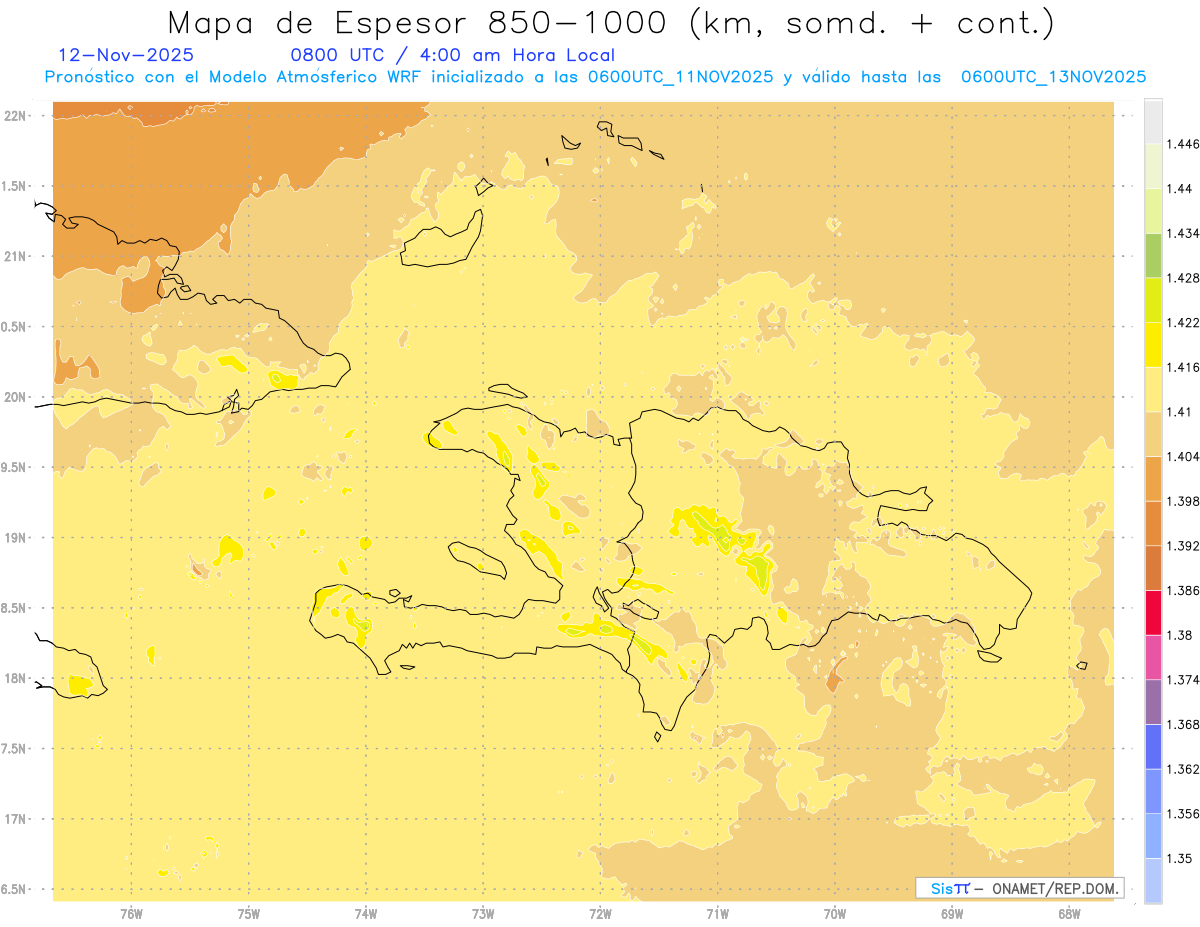Click the longitude label 73W
The image size is (1200, 927).
(483, 913)
